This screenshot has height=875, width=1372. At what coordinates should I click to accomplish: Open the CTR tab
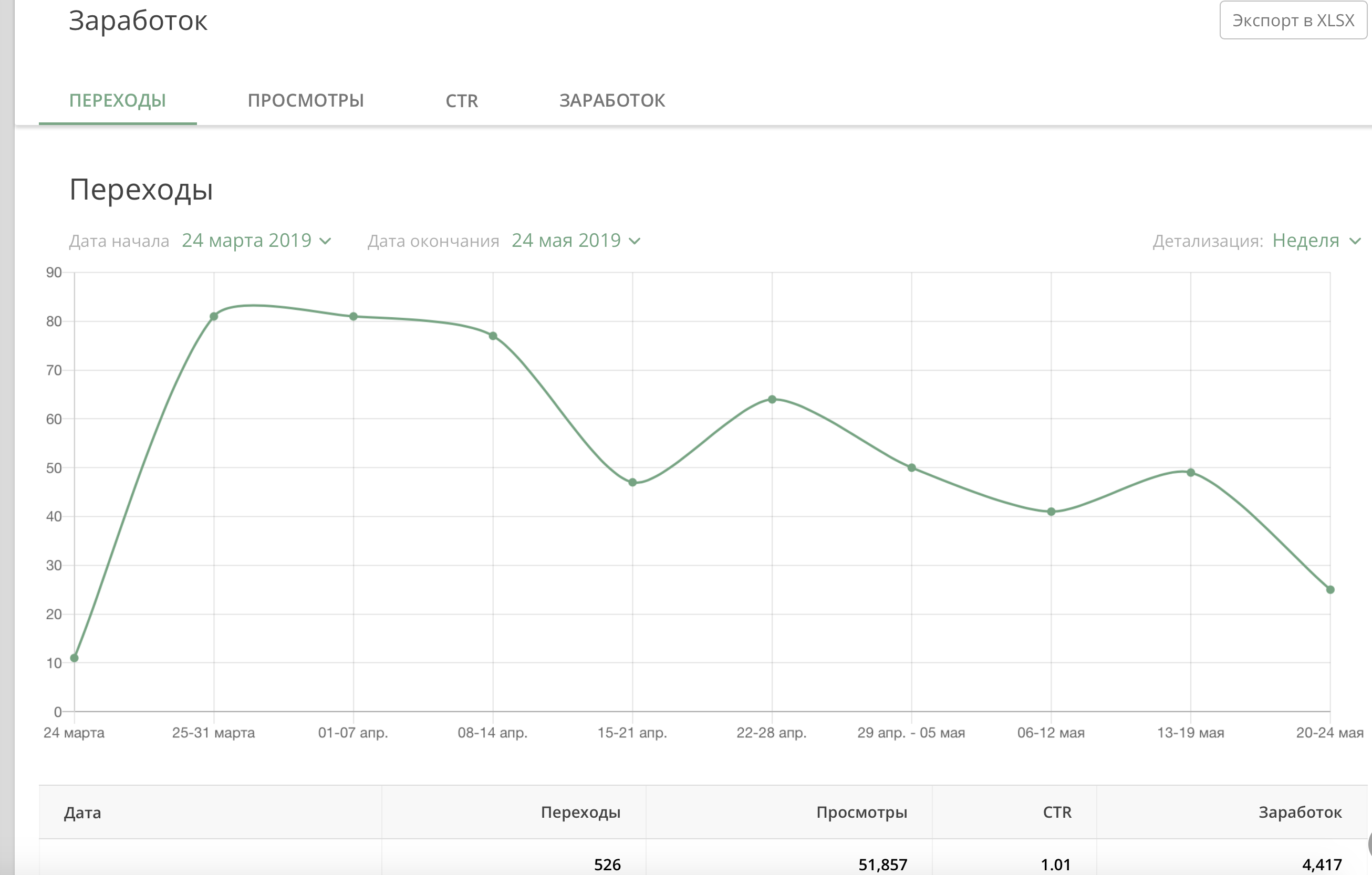coord(462,101)
